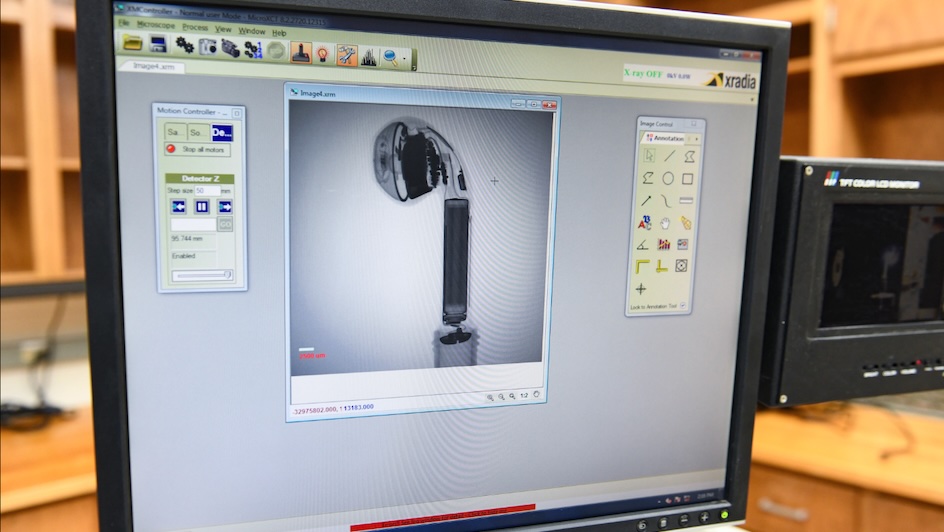Select the angle measurement tool
Screen dimensions: 944x532
(643, 244)
